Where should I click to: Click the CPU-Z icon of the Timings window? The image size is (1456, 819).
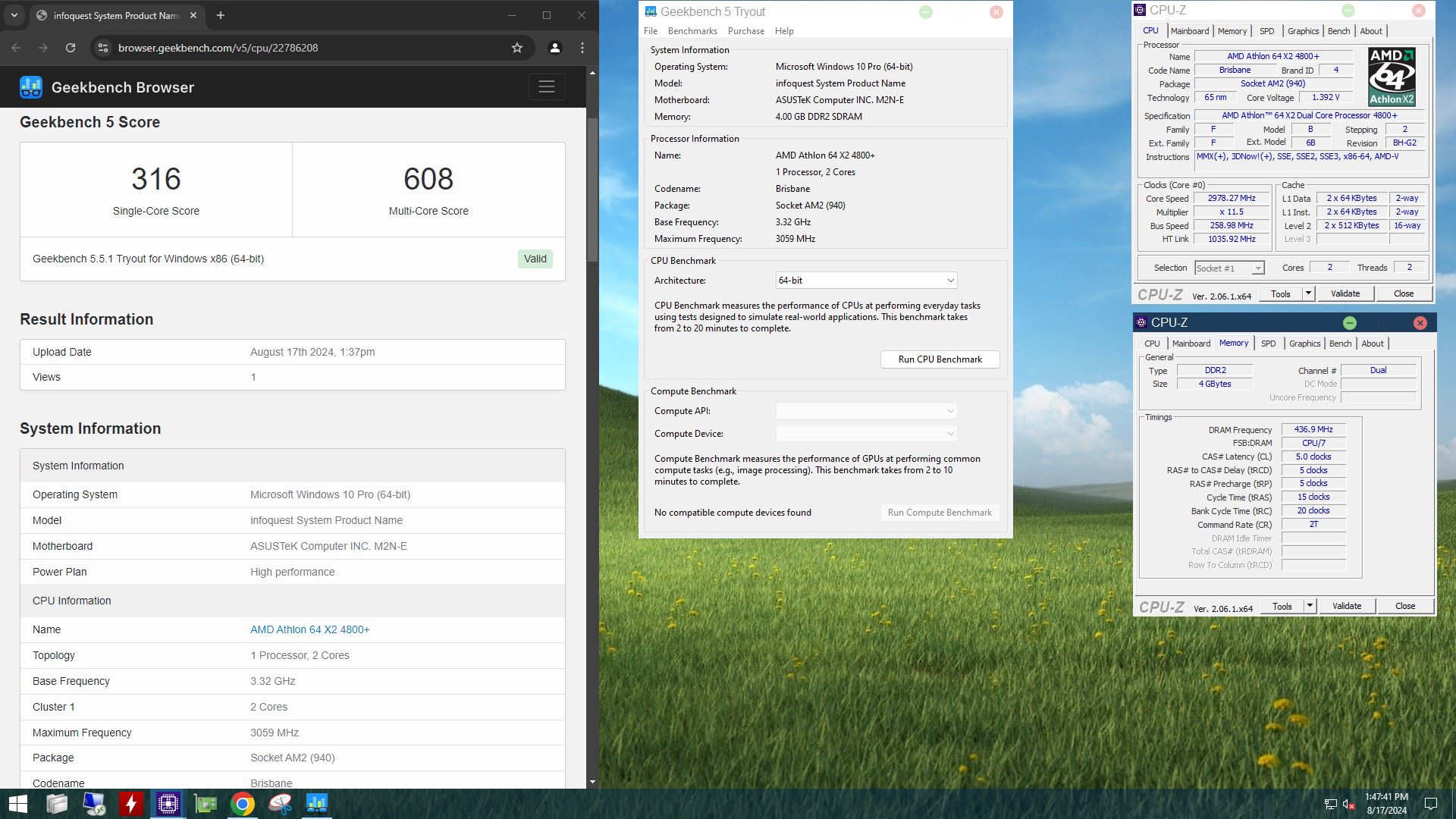(1141, 322)
